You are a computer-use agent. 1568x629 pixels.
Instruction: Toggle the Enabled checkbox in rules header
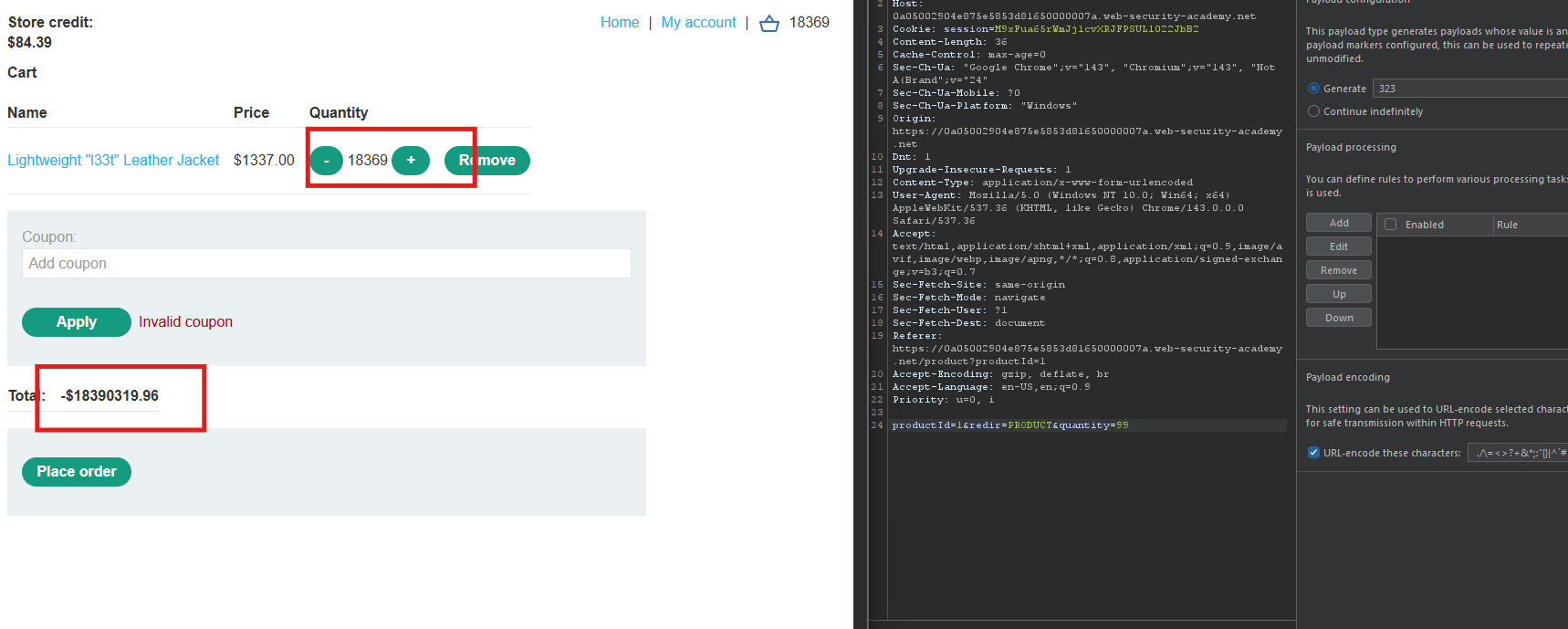click(1391, 225)
